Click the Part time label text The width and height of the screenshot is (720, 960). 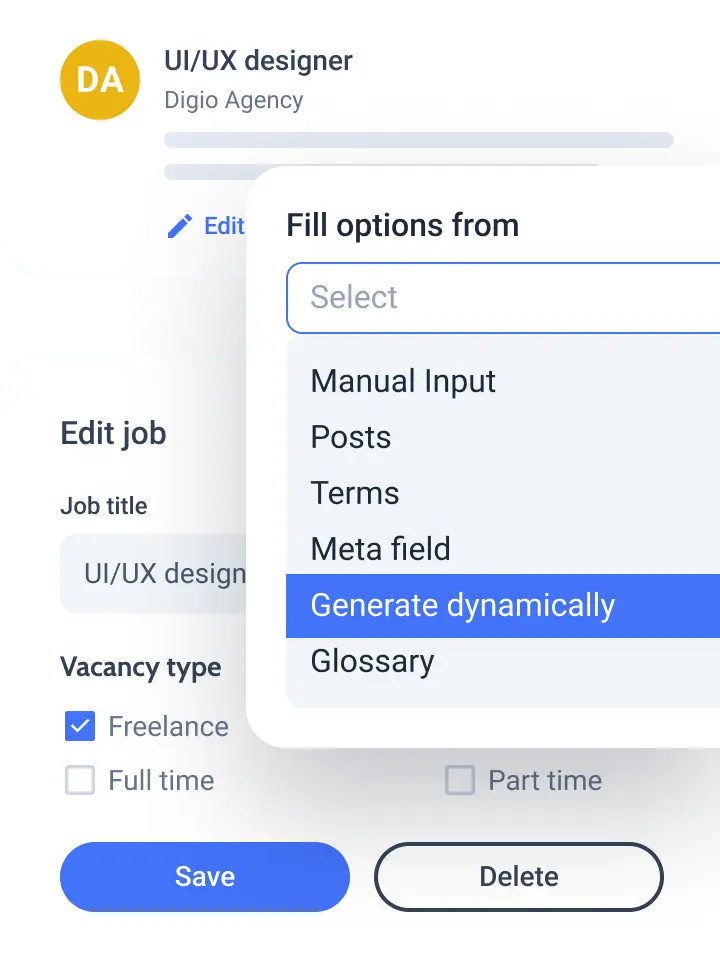[545, 780]
